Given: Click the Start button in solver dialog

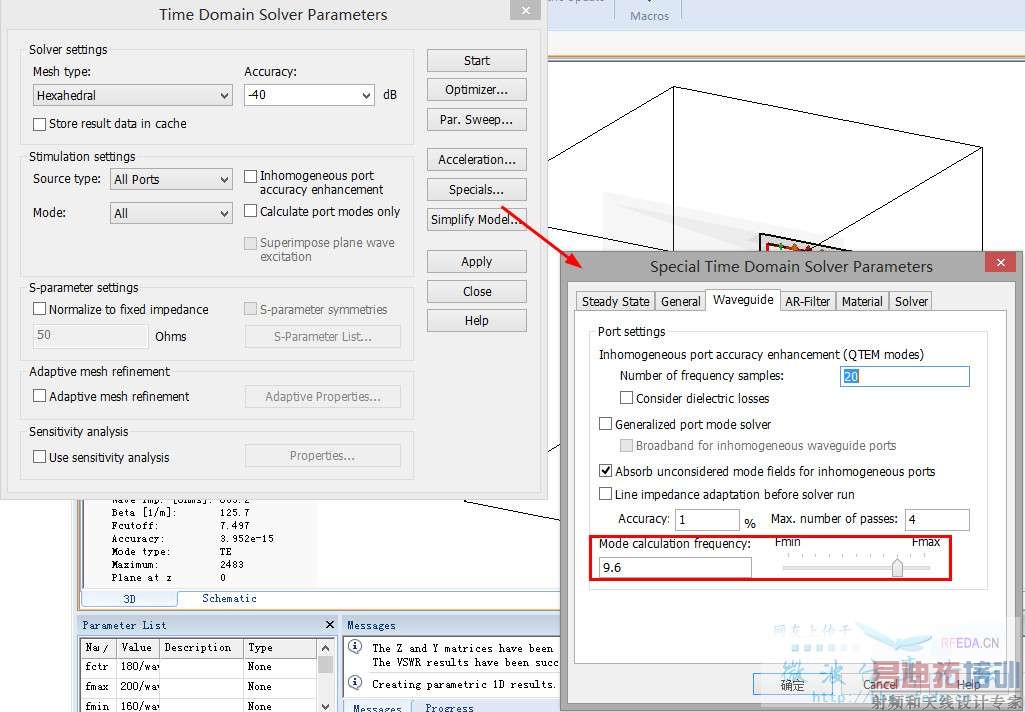Looking at the screenshot, I should [477, 61].
